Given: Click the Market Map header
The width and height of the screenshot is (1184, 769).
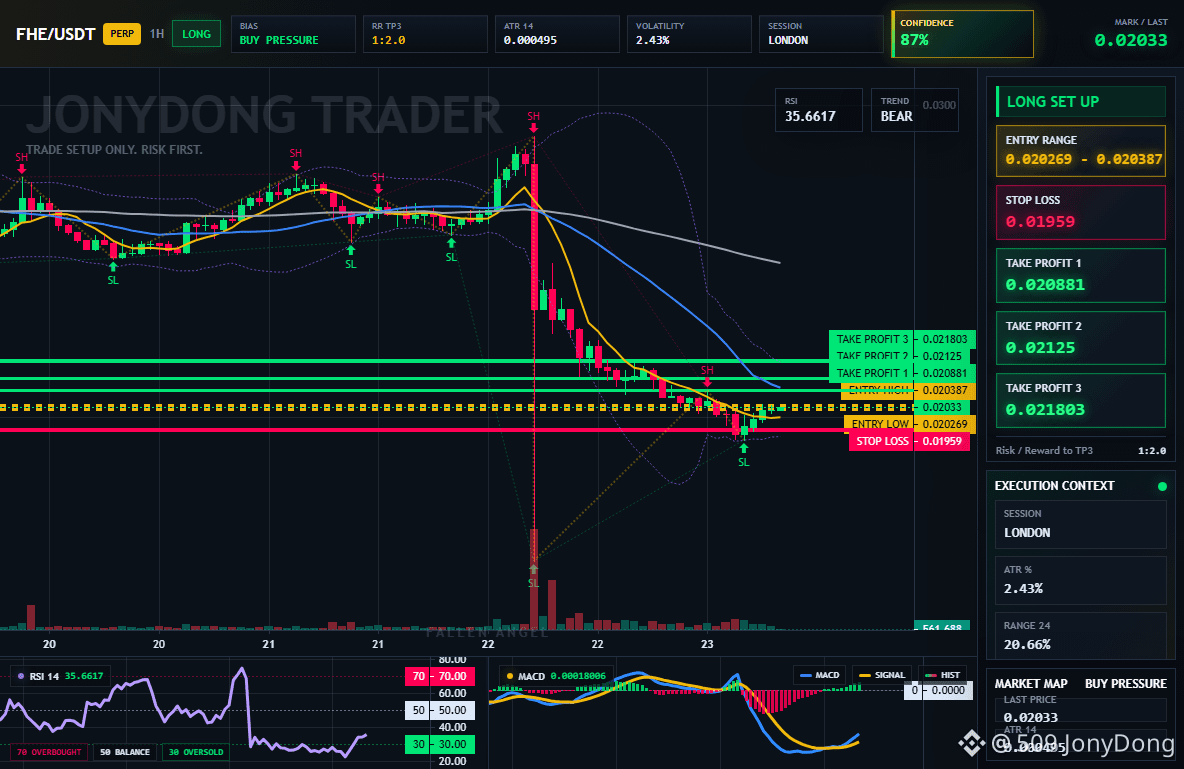Looking at the screenshot, I should click(1031, 684).
